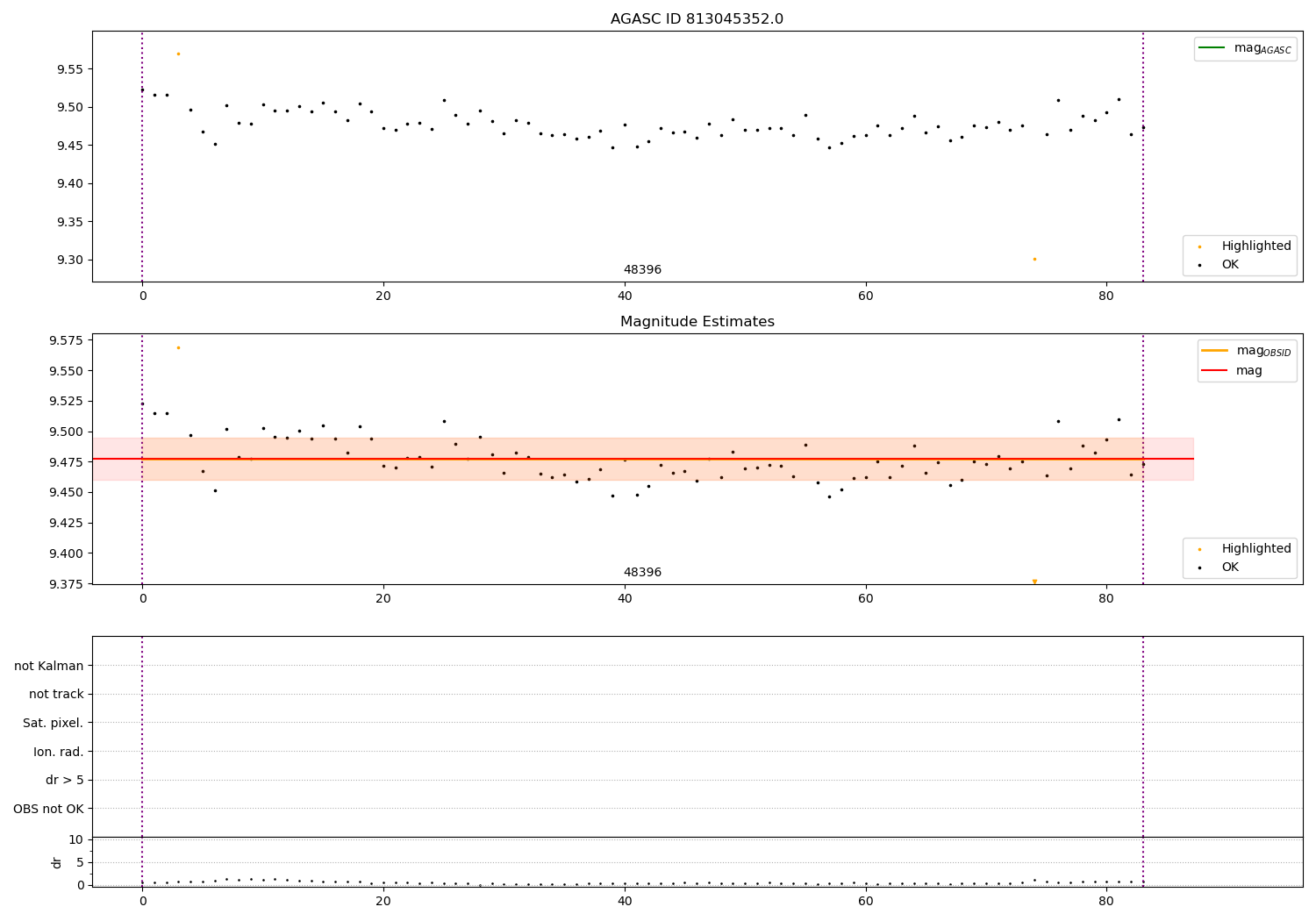Image resolution: width=1316 pixels, height=921 pixels.
Task: Click the '20' x-axis tick under Magnitude Estimates plot
Action: click(x=383, y=599)
